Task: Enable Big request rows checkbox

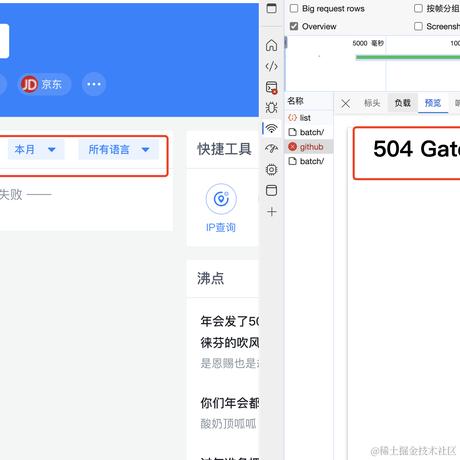Action: click(294, 8)
